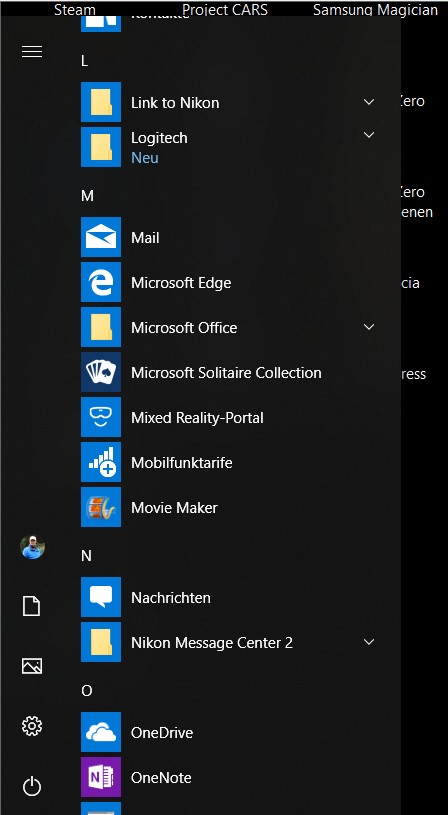Screen dimensions: 448x815
Task: Select the Microsoft Solitaire Collection label
Action: 226,373
